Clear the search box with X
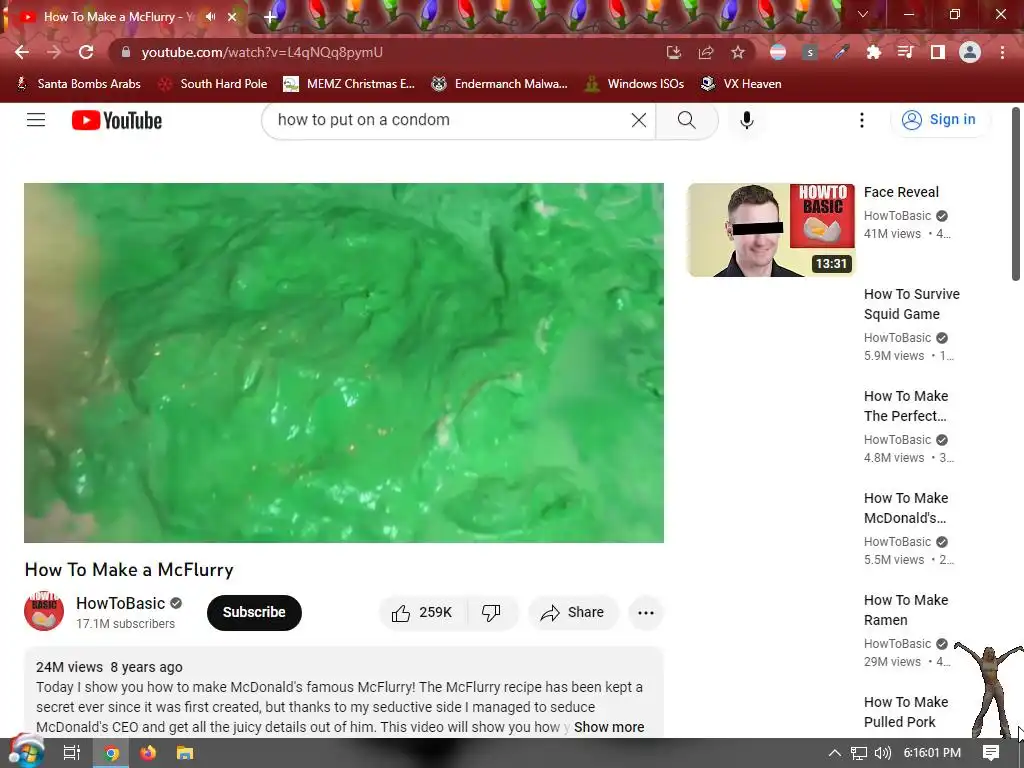 click(639, 120)
